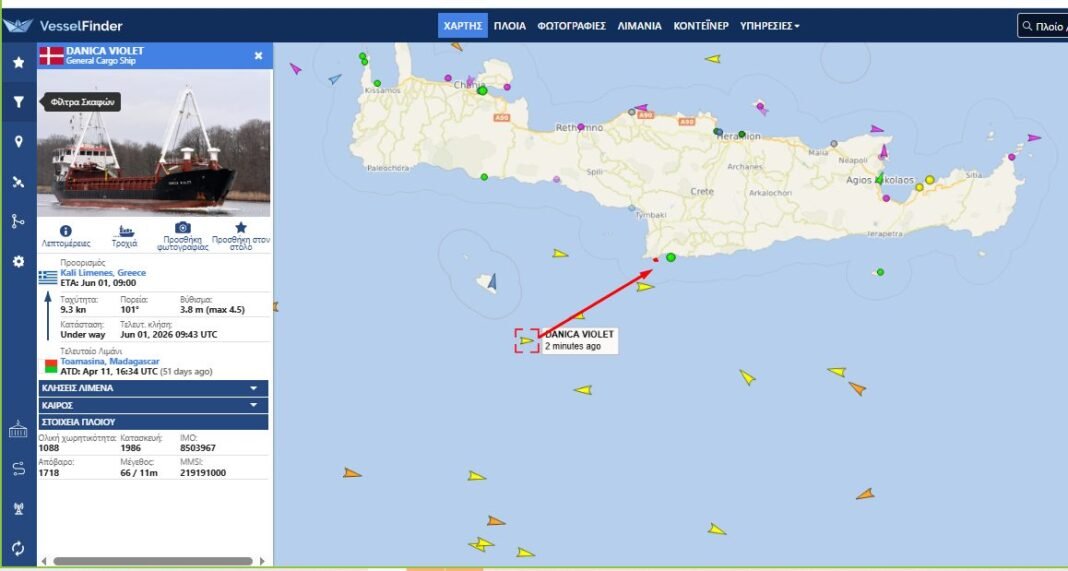
Task: Collapse the ΣΤΟΙΧΕΙΑ ΠΛΟΙΟΥ section
Action: [x=153, y=422]
